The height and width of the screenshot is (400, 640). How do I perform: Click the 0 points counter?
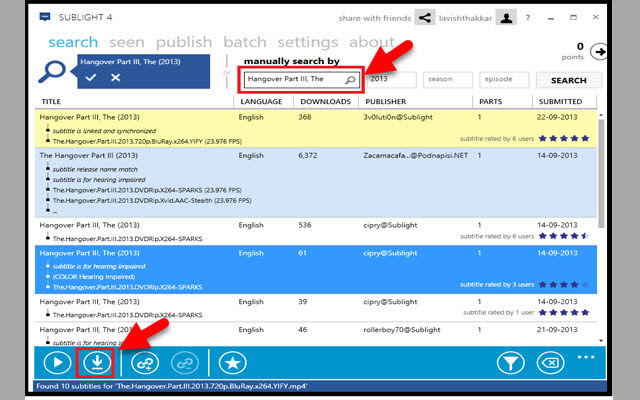[580, 47]
